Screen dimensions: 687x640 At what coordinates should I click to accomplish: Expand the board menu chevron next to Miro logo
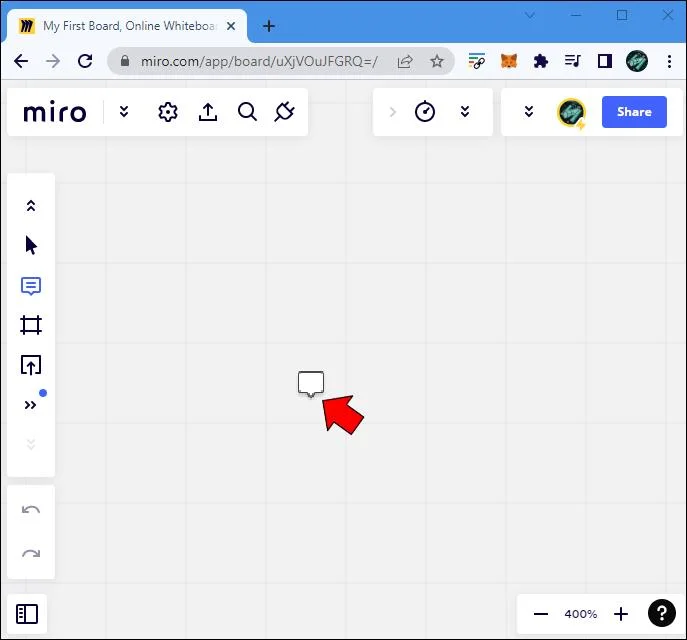pyautogui.click(x=124, y=112)
